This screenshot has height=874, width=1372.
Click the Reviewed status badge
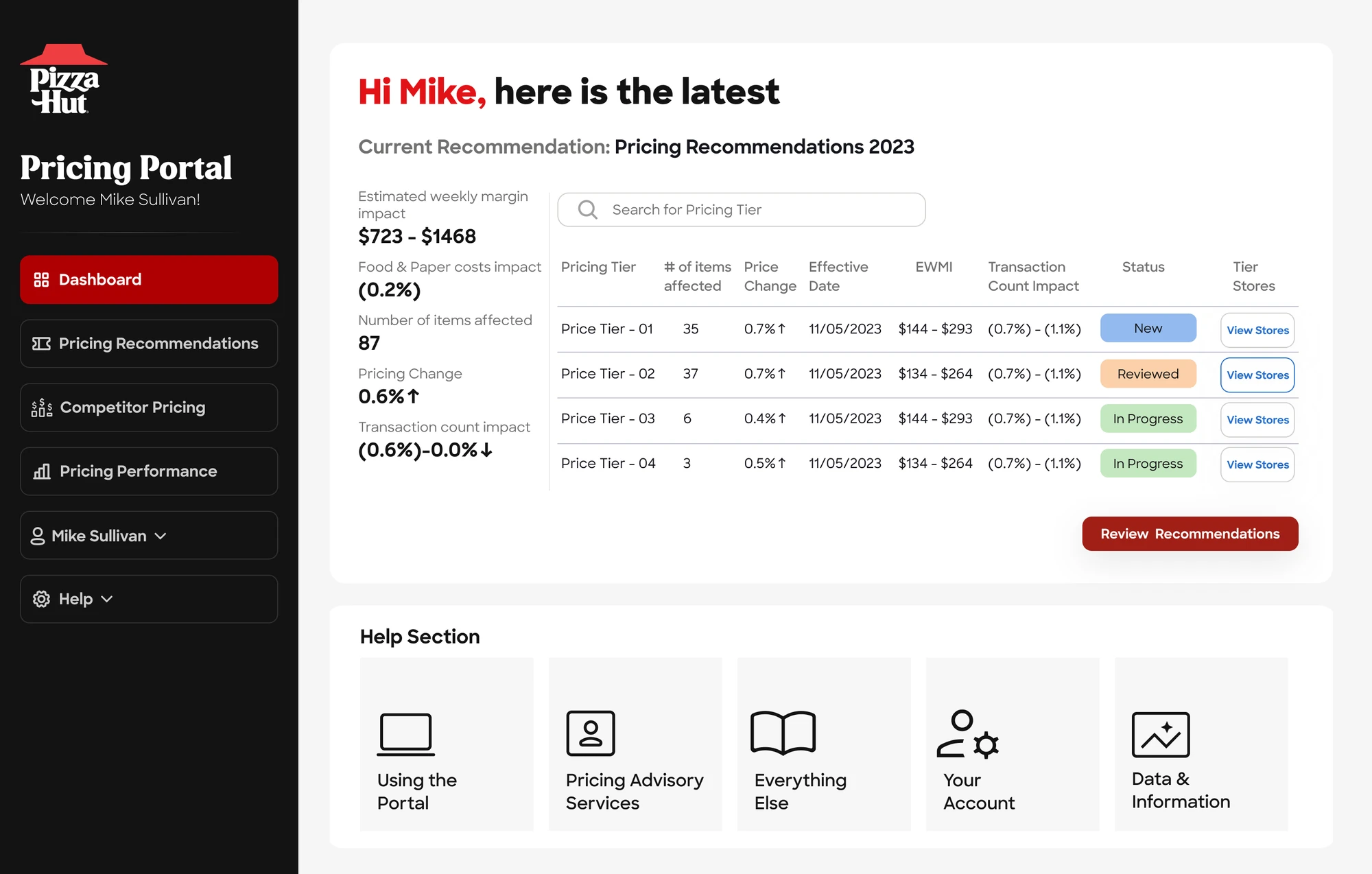(1148, 374)
